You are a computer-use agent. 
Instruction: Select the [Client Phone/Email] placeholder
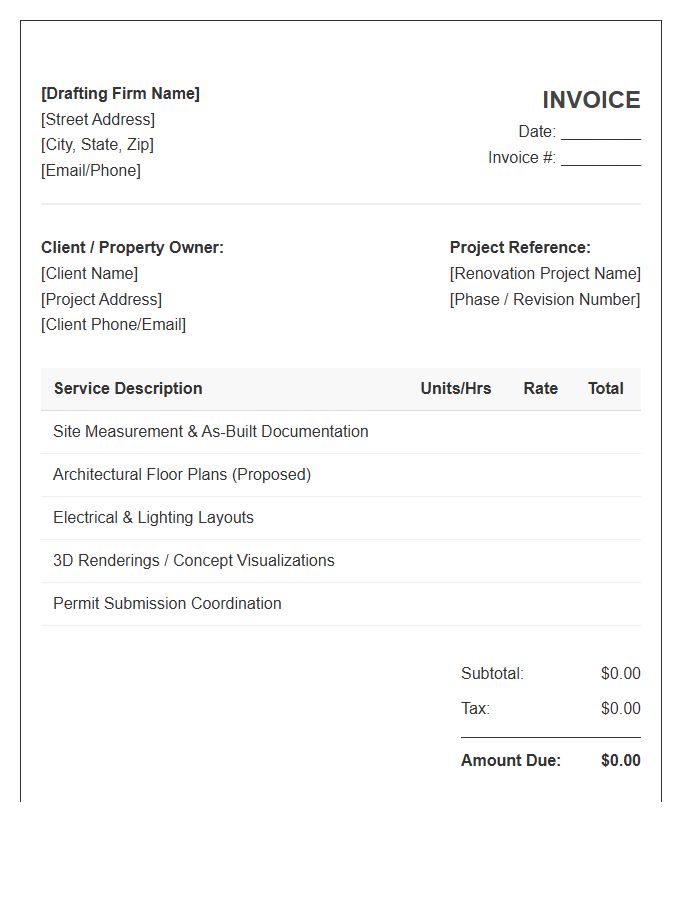click(114, 325)
